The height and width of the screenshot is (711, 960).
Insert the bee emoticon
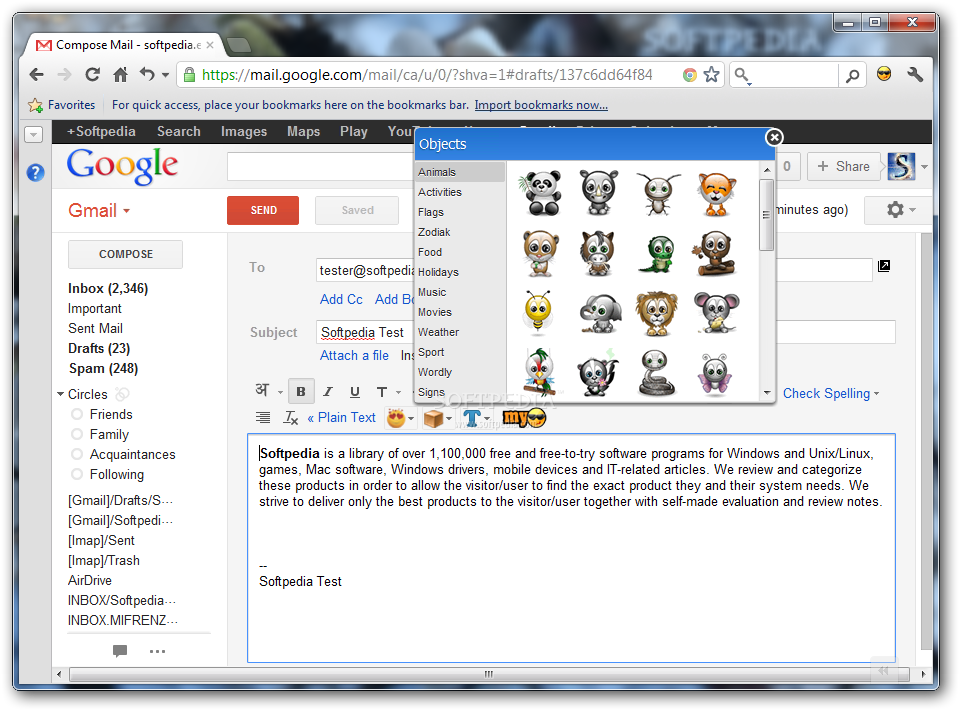point(539,312)
